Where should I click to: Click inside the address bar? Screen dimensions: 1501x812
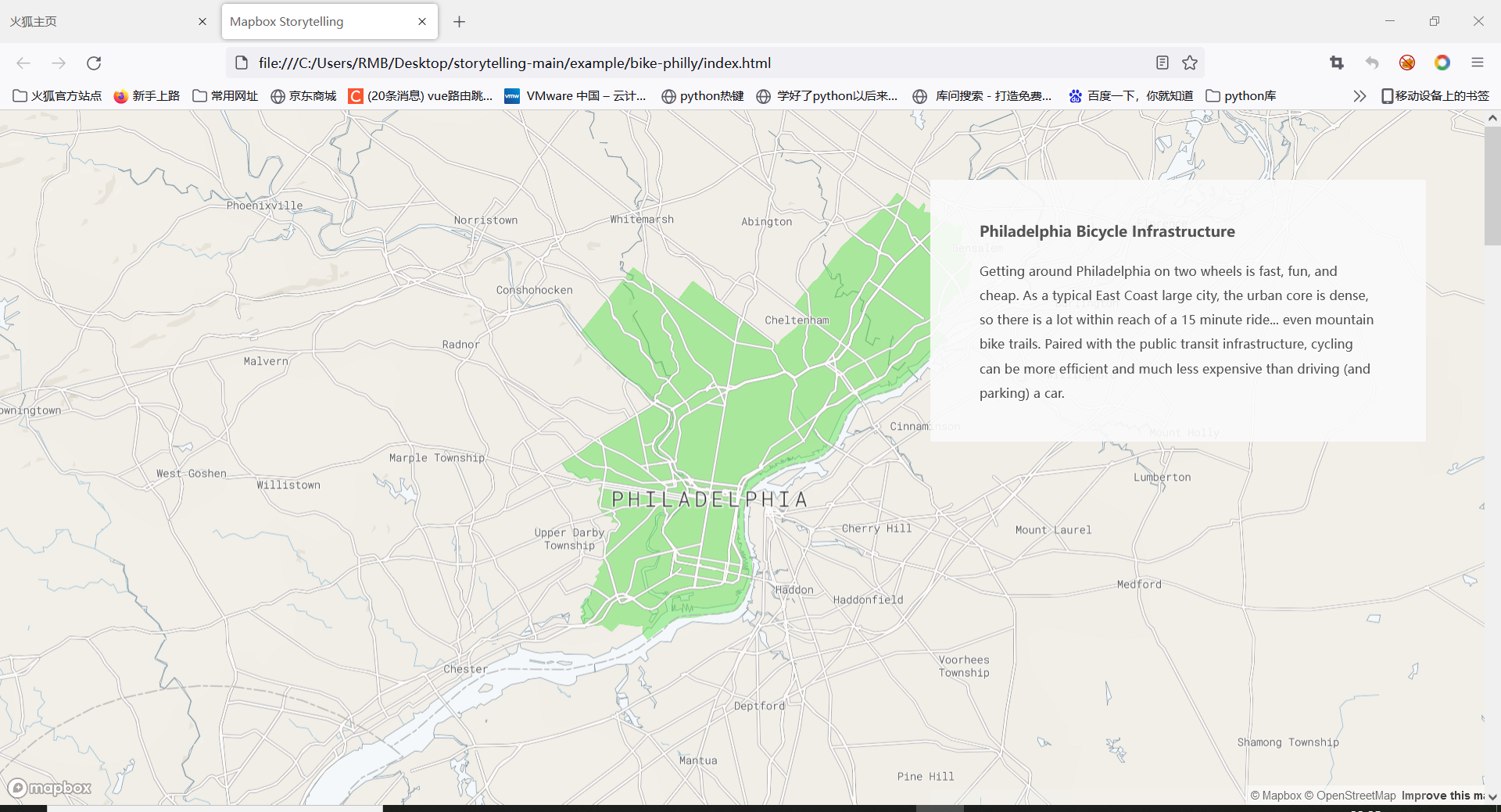click(x=625, y=63)
